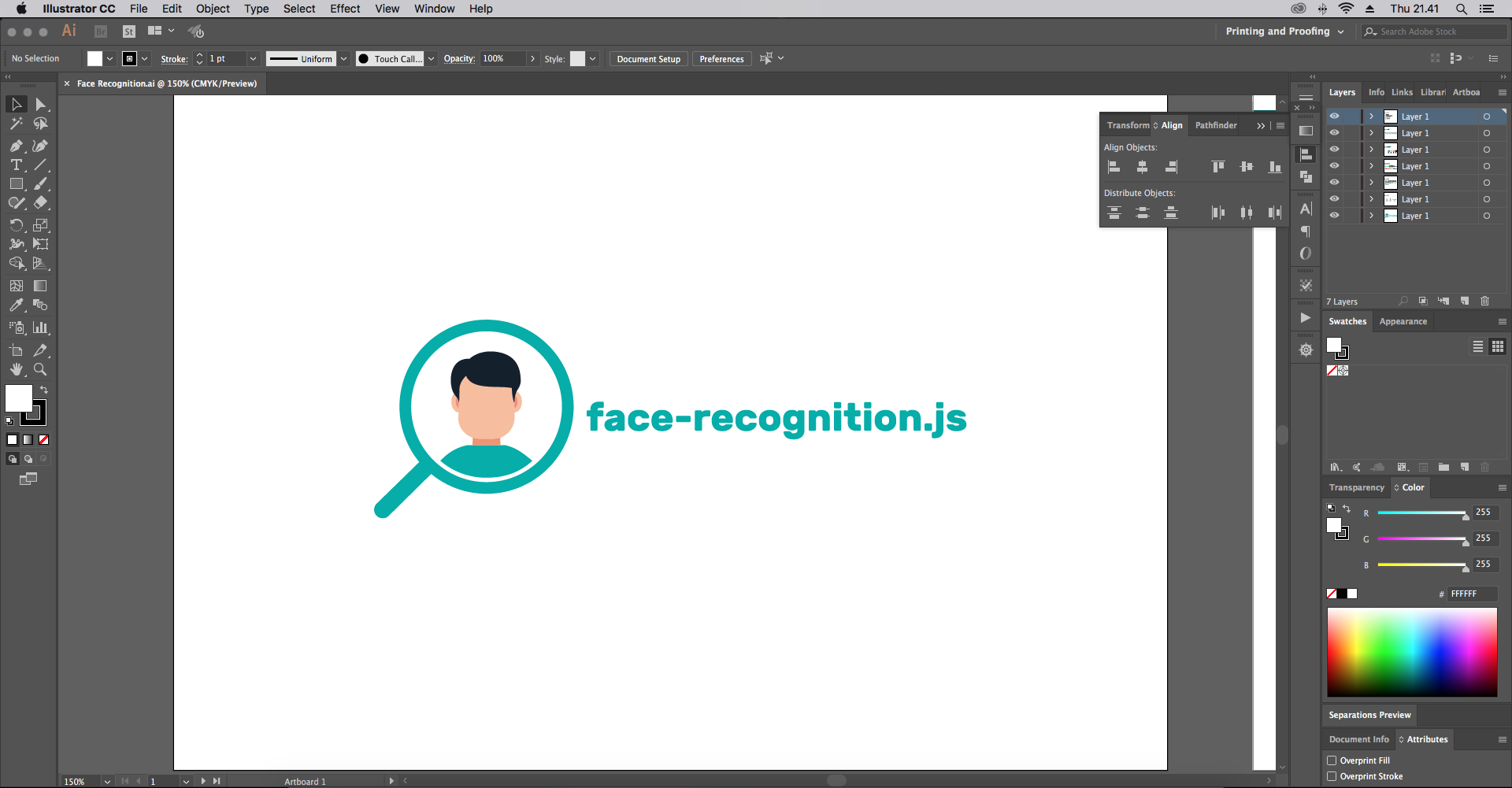Open the Paragraph panel icon in dock
The width and height of the screenshot is (1512, 788).
click(x=1306, y=231)
